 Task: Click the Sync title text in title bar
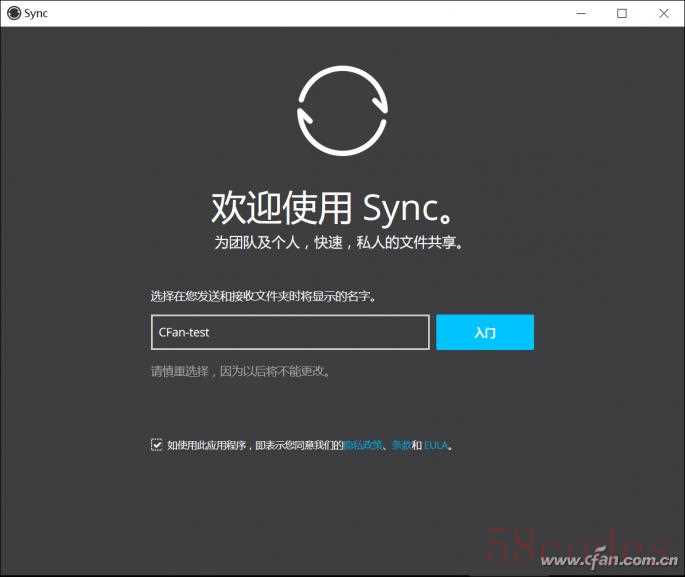(36, 13)
